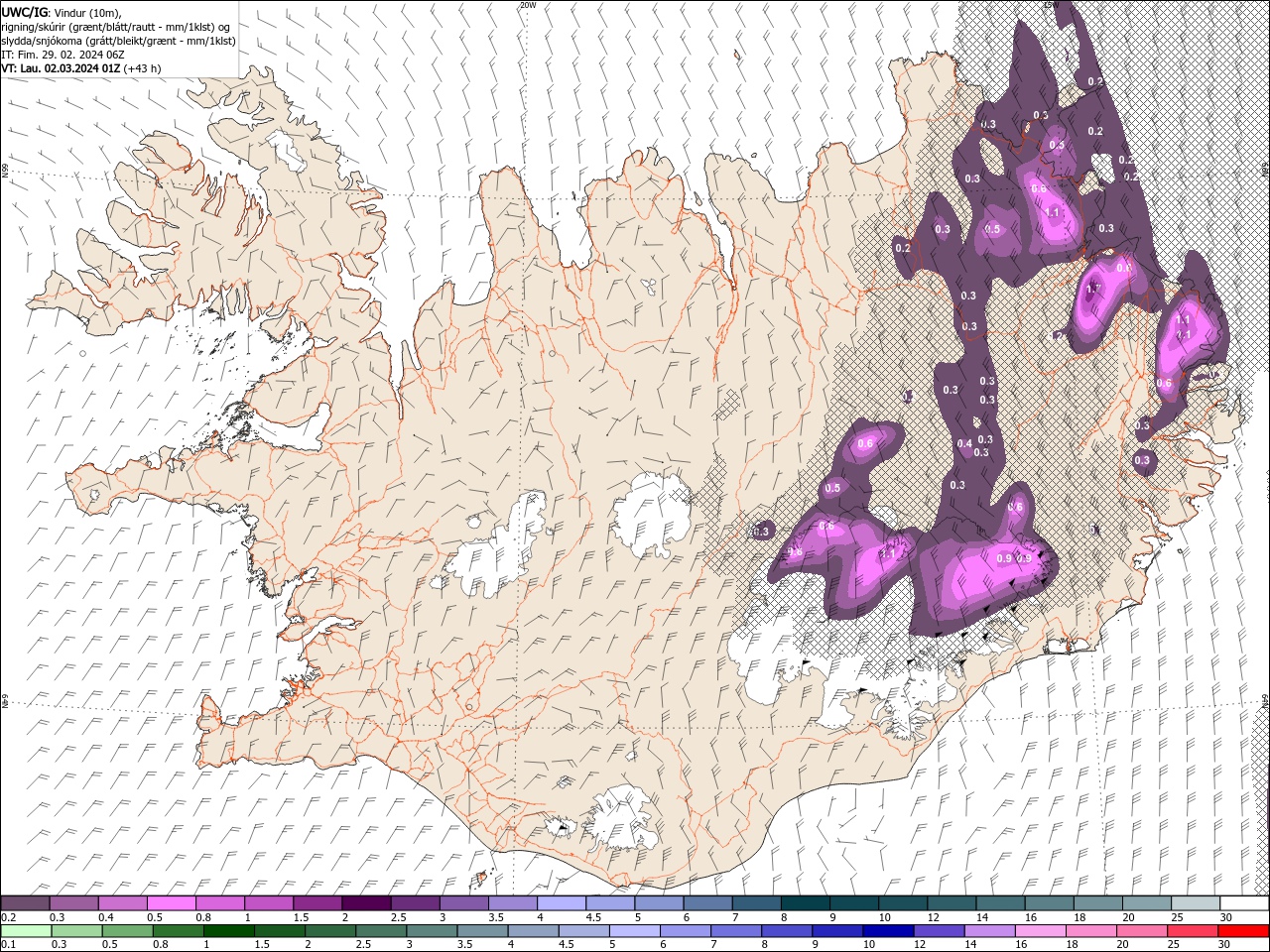Pick the darkest purple swatch between 2 and 2.5

[x=366, y=903]
